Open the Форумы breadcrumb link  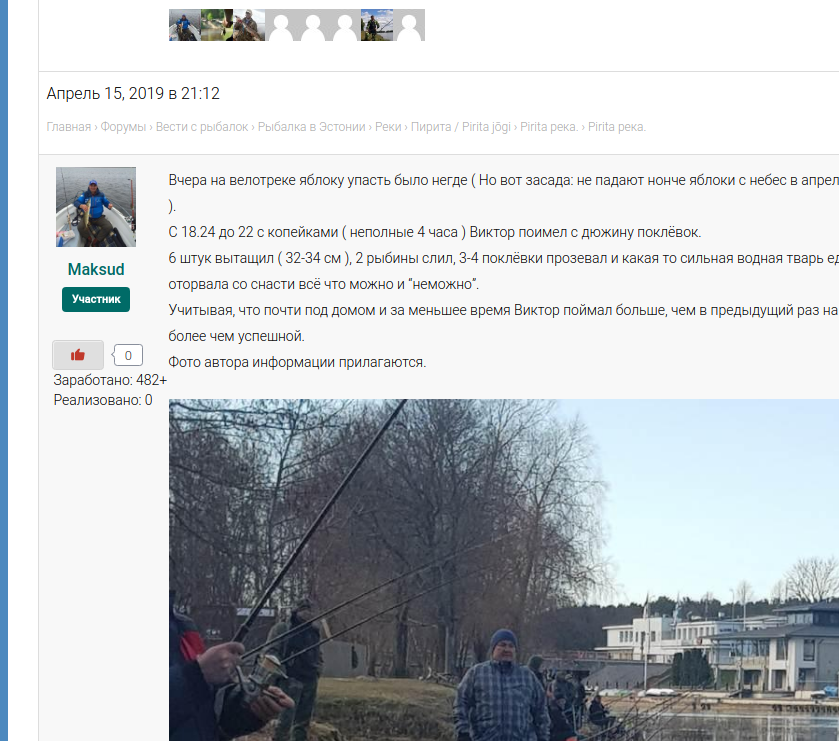pos(123,127)
